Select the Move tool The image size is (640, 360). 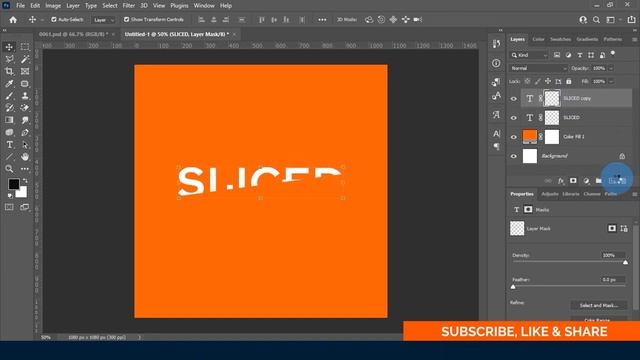9,47
